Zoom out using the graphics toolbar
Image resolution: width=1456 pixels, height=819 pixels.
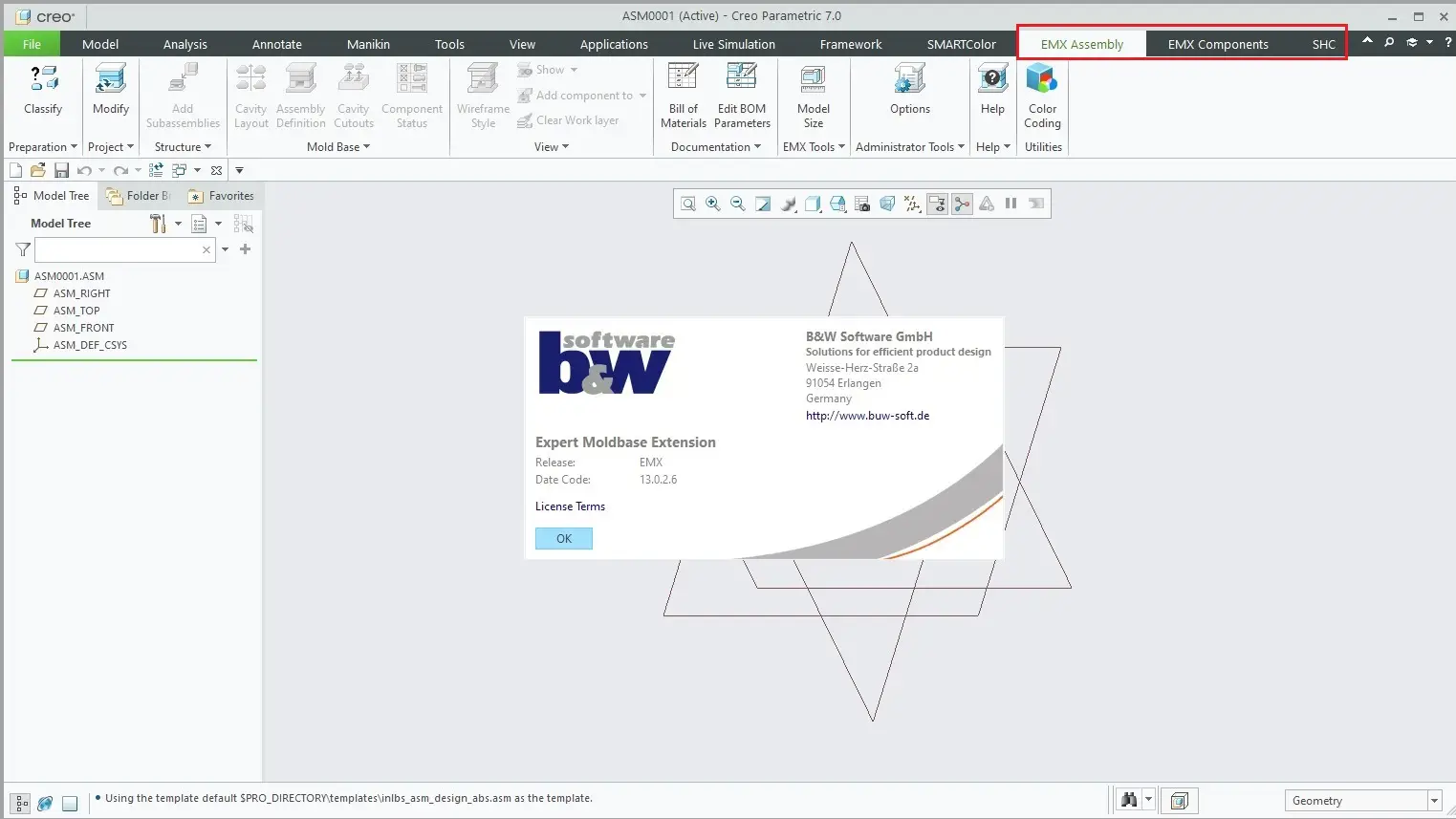coord(738,204)
